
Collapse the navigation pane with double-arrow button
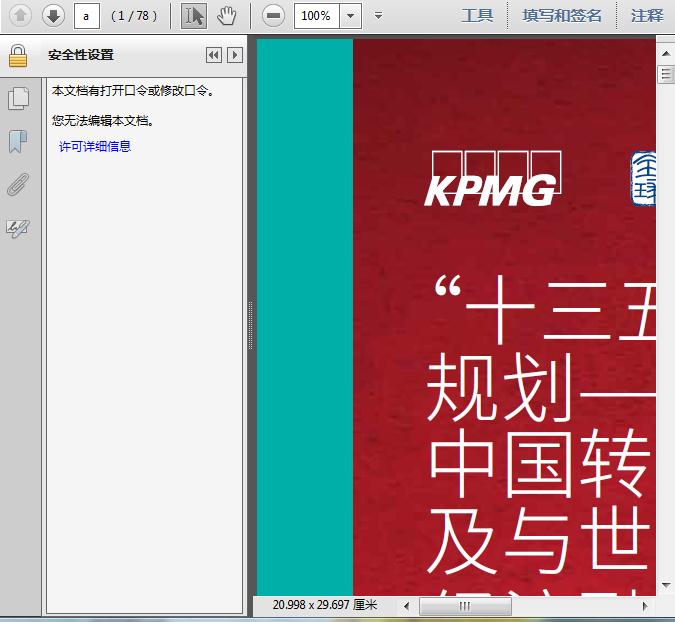214,55
